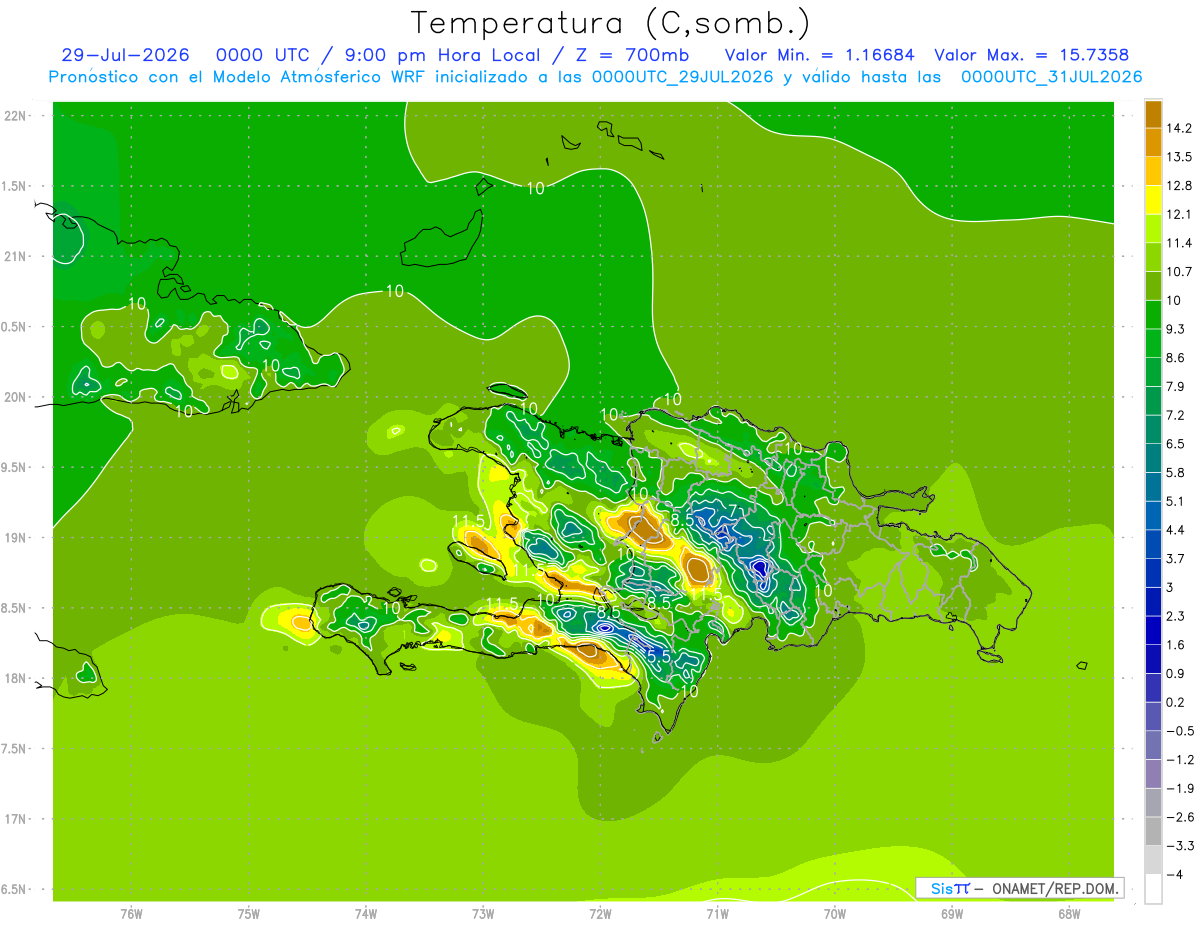This screenshot has width=1200, height=927.
Task: Click the 13.5 legend value
Action: pos(1180,157)
